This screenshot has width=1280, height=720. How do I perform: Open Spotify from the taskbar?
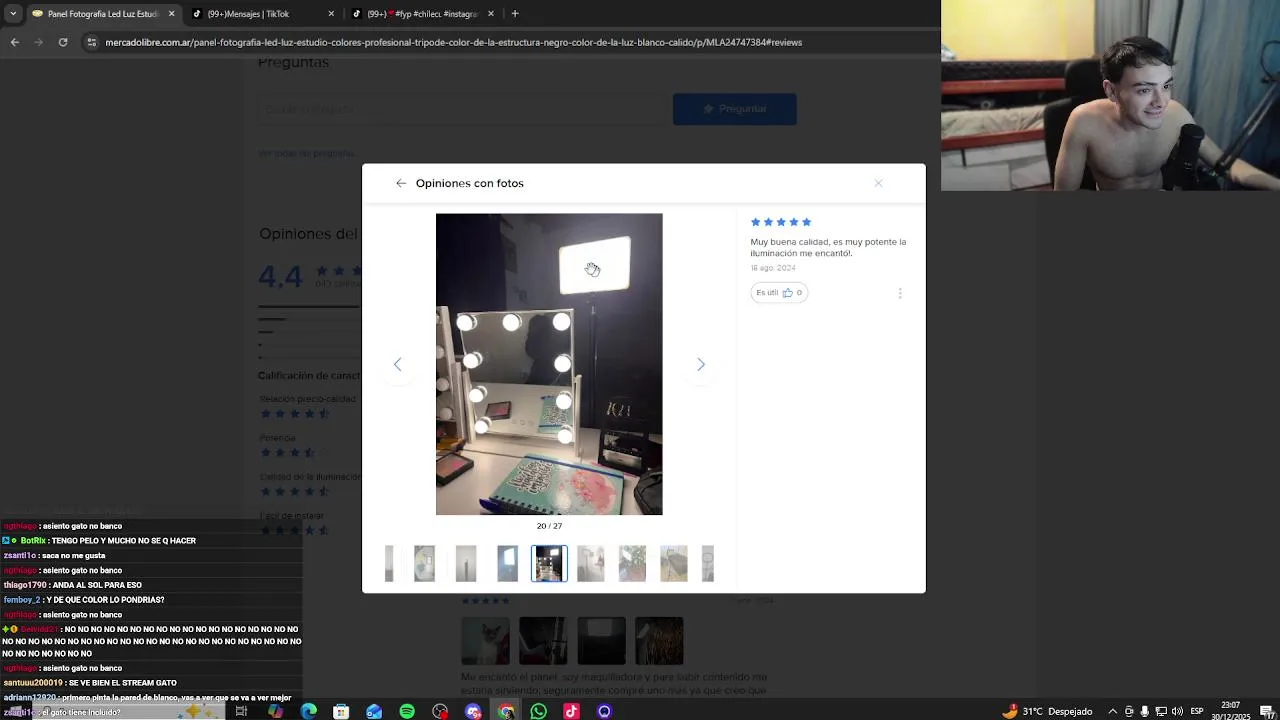pos(407,711)
